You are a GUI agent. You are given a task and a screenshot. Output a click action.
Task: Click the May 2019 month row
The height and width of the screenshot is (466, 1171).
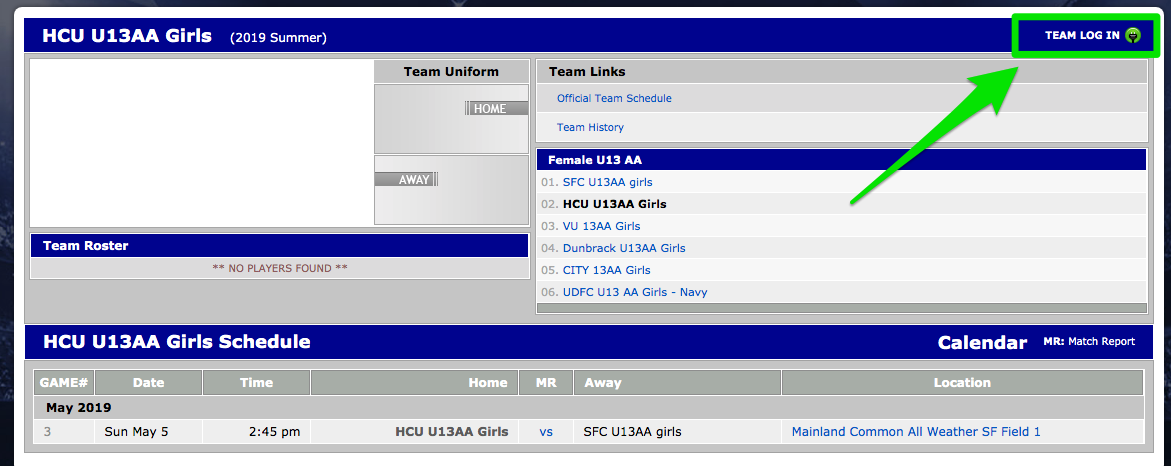pyautogui.click(x=588, y=408)
